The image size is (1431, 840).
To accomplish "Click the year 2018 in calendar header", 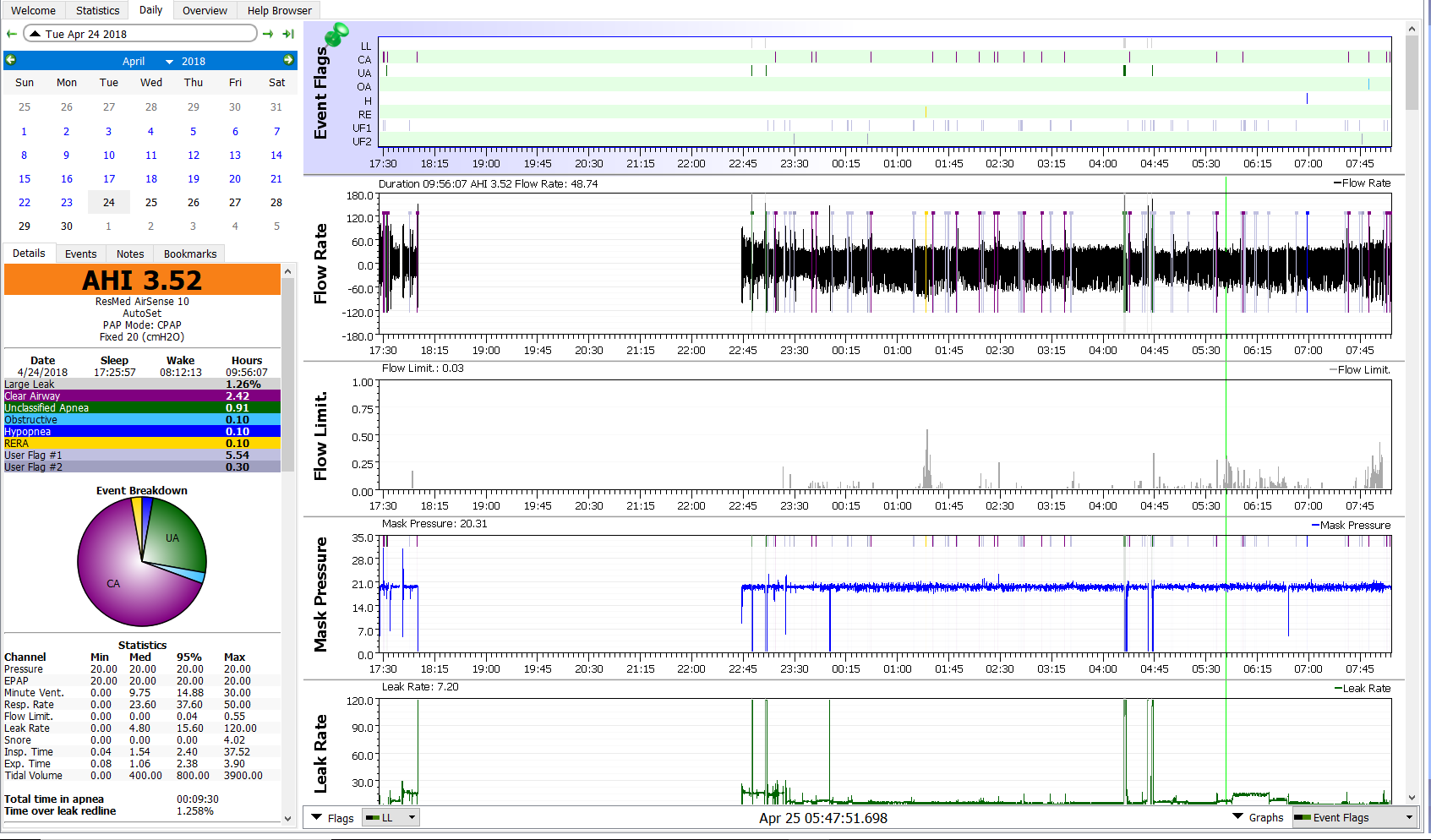I will point(194,61).
